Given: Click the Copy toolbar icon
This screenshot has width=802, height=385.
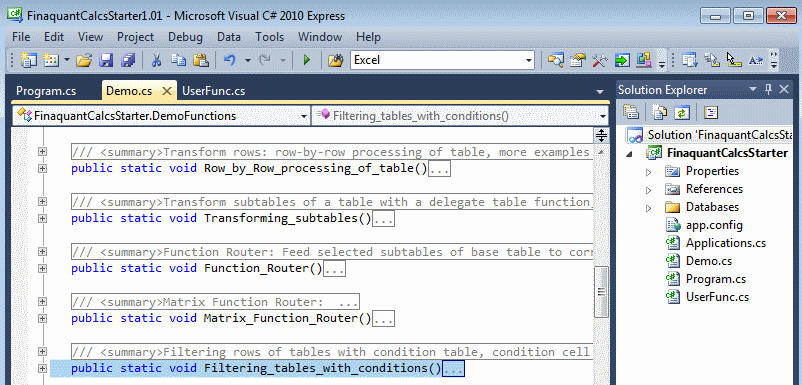Looking at the screenshot, I should (178, 60).
